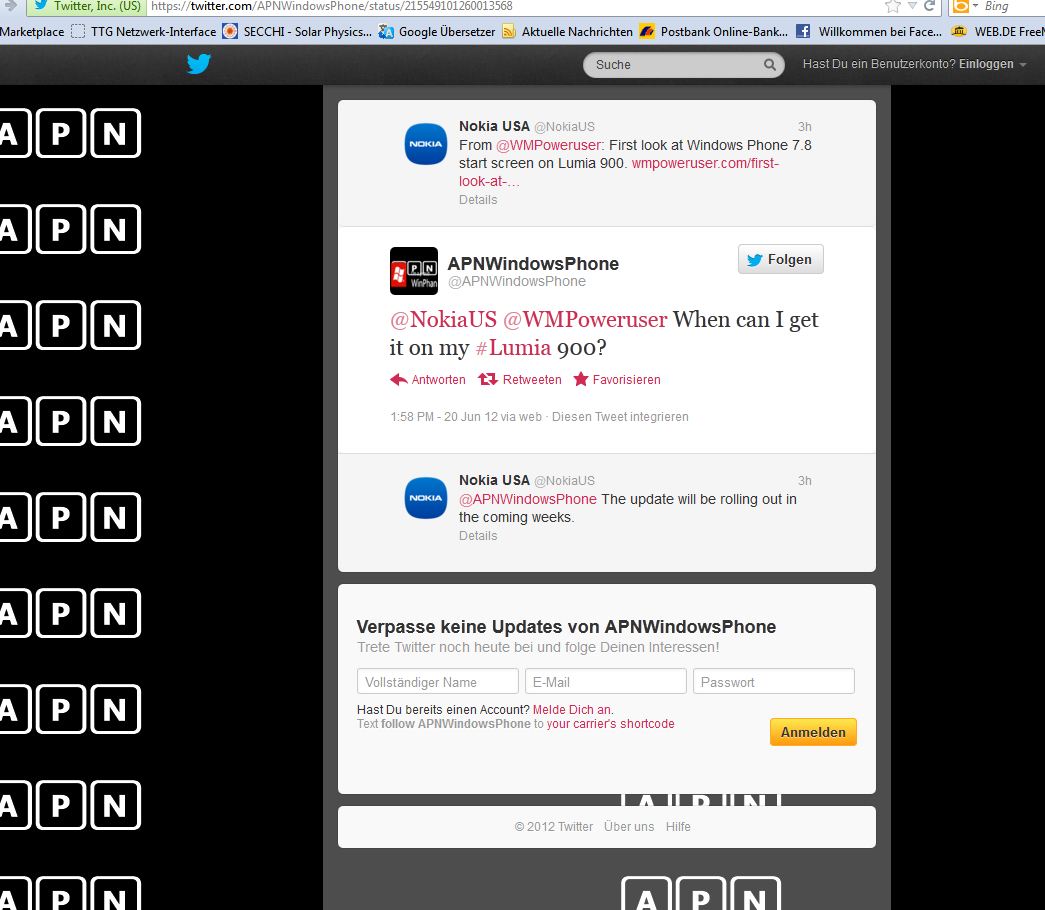Focus the Passwort input field
Screen dimensions: 1045x910
pyautogui.click(x=774, y=682)
